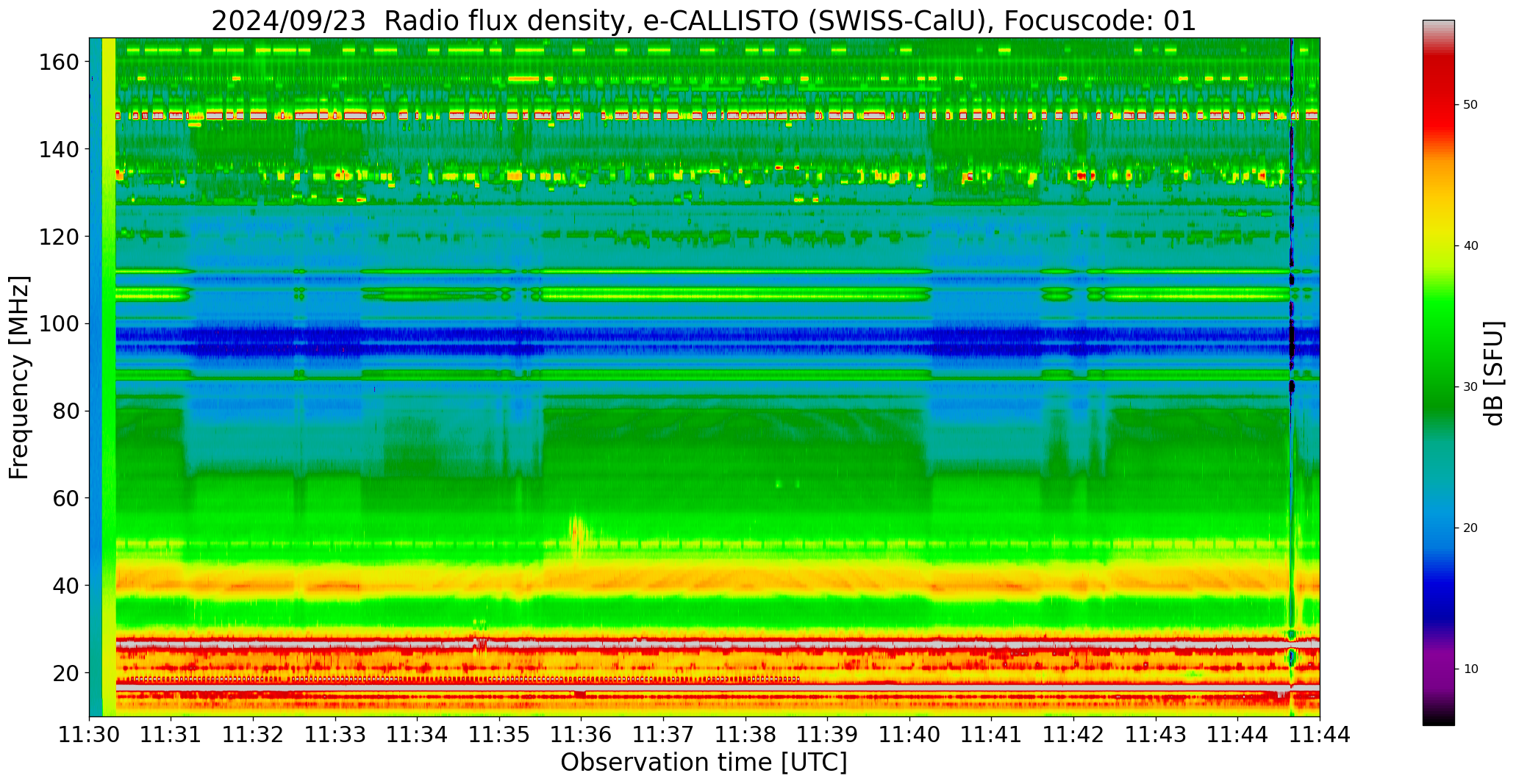Click the 11:43 time tick label
This screenshot has width=1516, height=784.
[x=1156, y=735]
